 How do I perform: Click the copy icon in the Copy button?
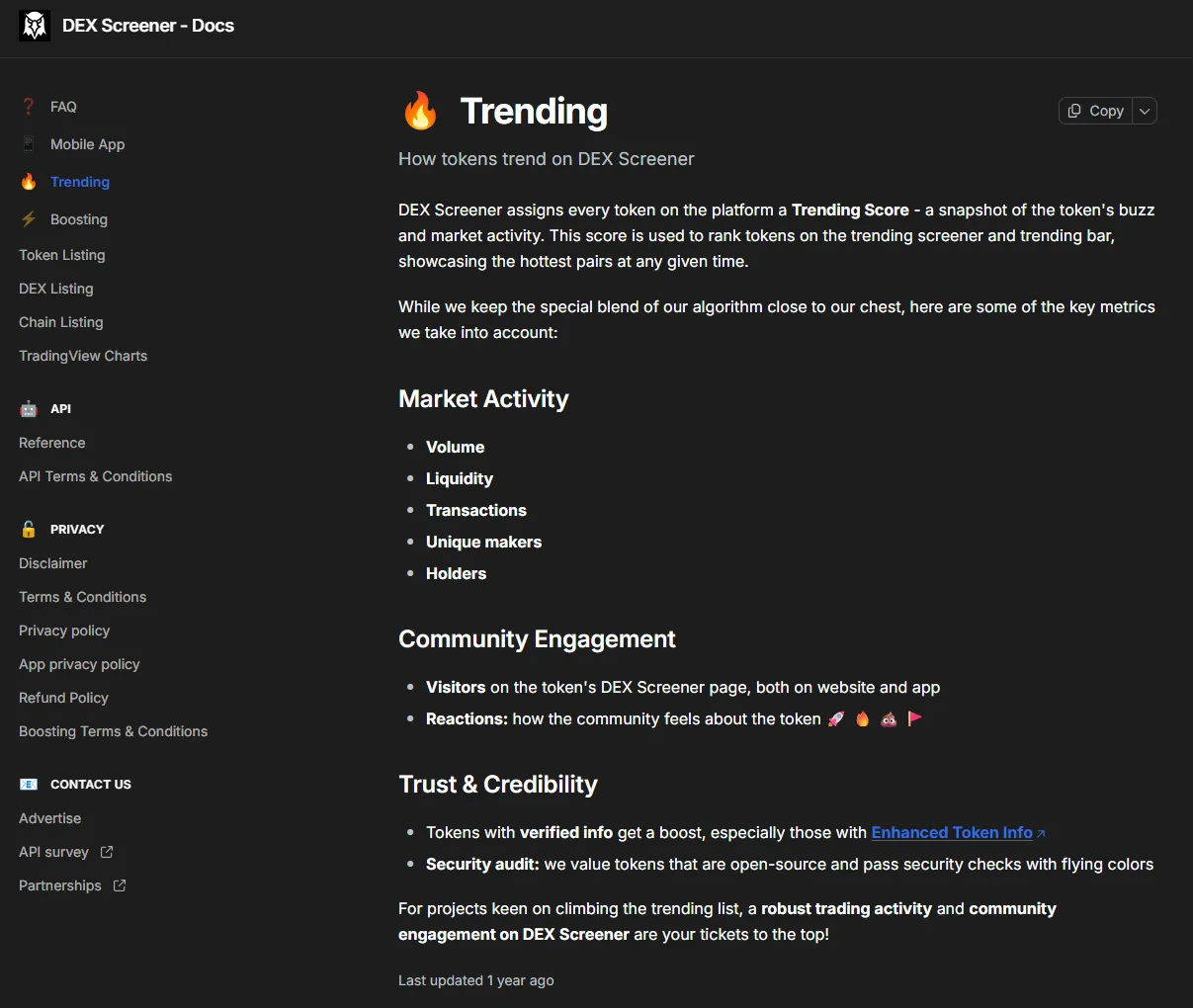(1074, 111)
